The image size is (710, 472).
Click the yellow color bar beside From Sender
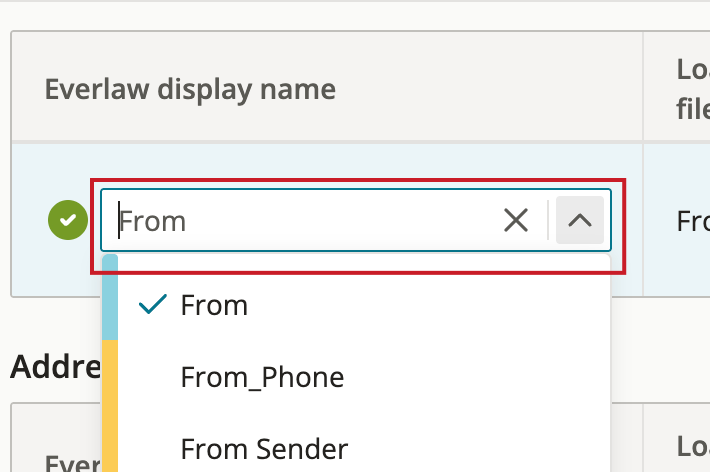pos(110,443)
